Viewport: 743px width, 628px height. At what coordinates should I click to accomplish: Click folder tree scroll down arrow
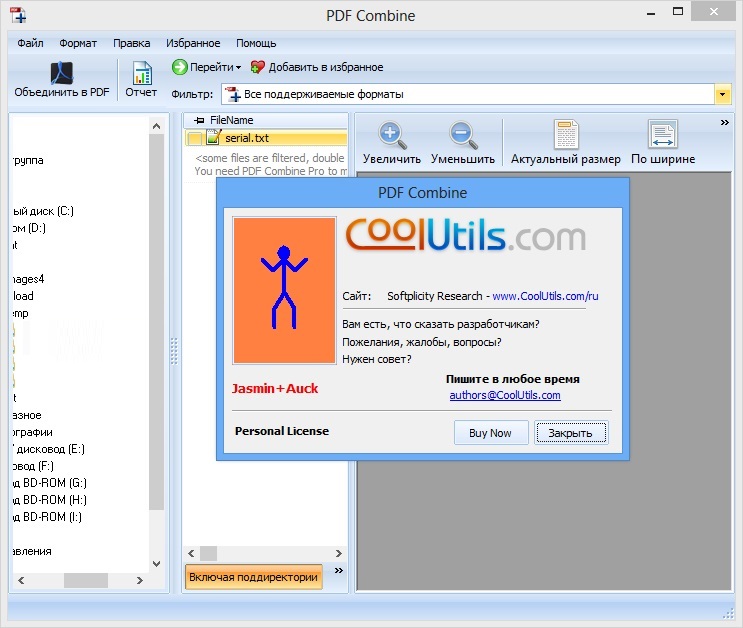coord(156,564)
